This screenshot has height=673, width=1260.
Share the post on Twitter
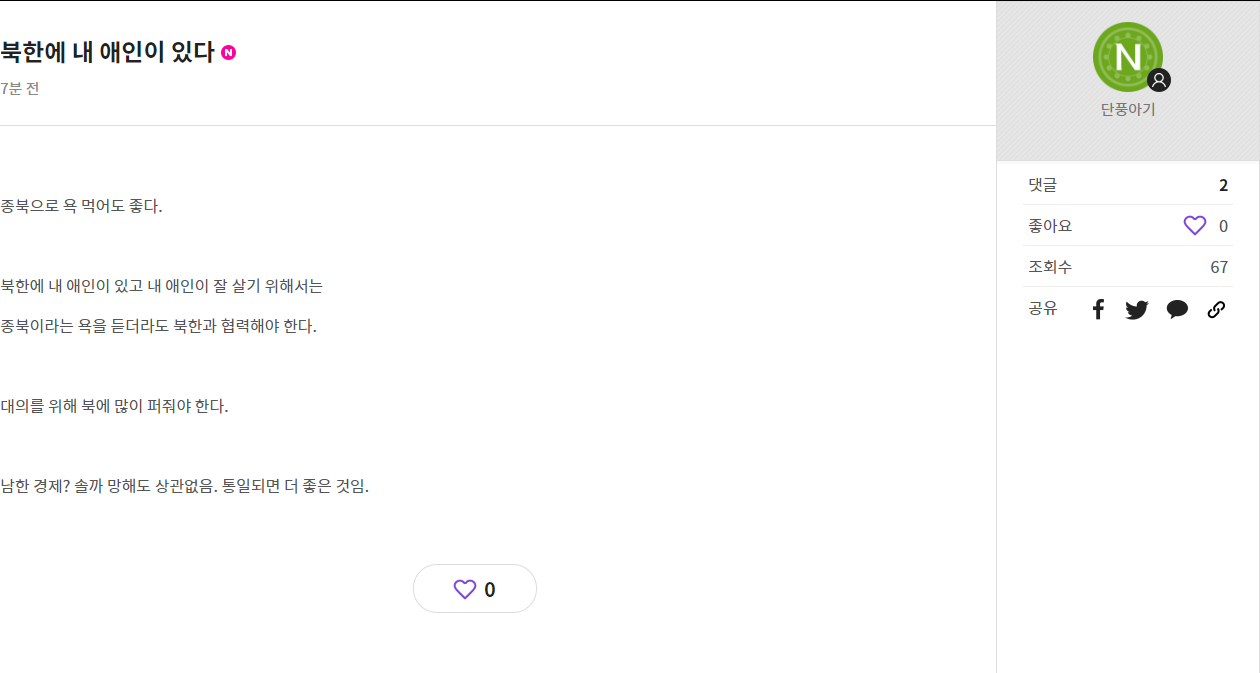pyautogui.click(x=1137, y=310)
